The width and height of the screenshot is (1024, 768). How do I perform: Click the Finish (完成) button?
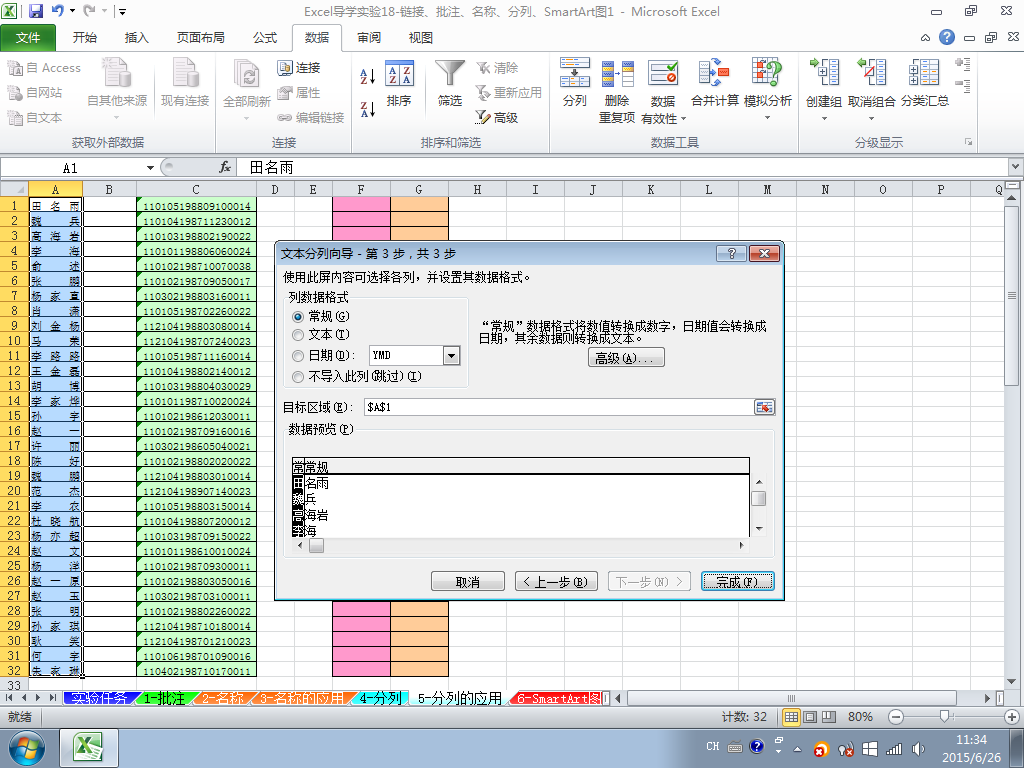737,581
